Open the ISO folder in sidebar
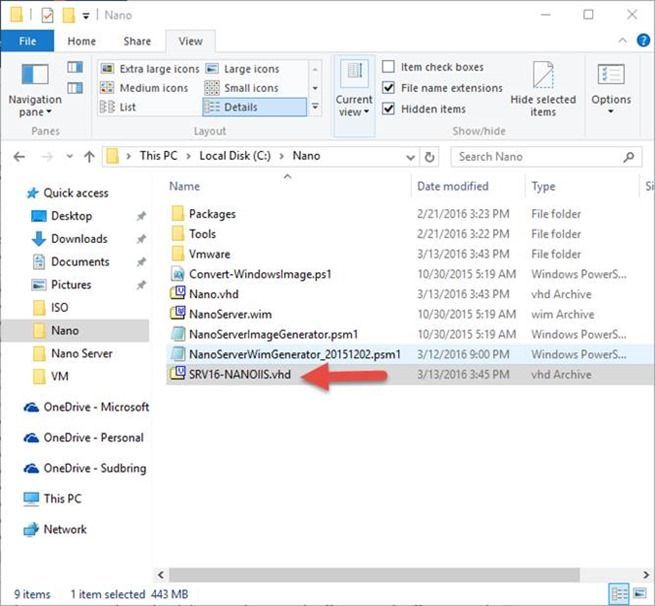This screenshot has height=606, width=655. (50, 308)
